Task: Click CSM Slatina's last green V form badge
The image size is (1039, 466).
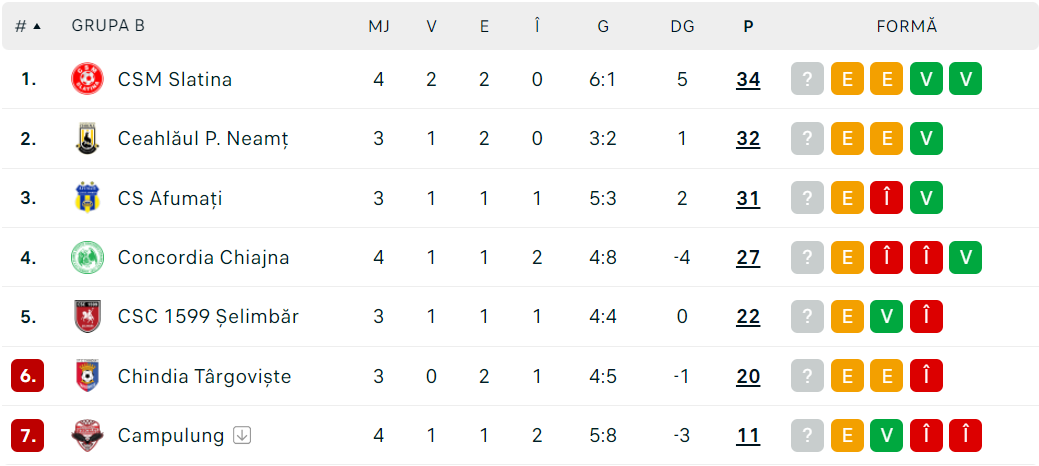Action: (965, 79)
